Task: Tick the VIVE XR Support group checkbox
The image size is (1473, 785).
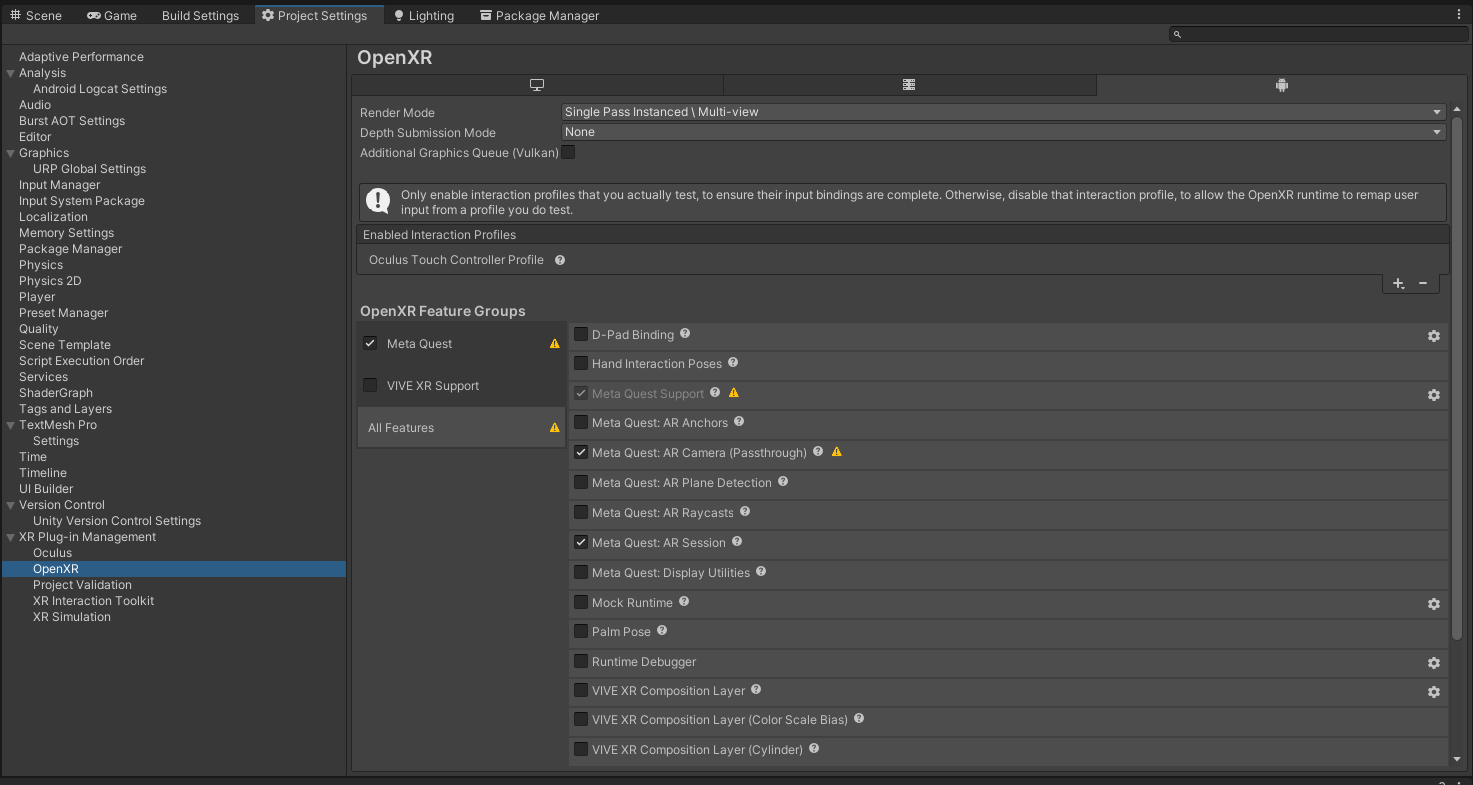Action: pos(370,385)
